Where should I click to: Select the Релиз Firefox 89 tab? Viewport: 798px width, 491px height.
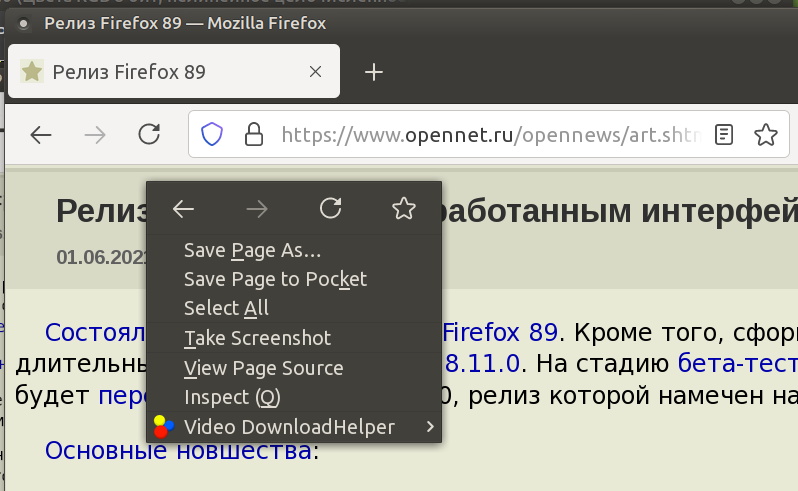tap(174, 71)
